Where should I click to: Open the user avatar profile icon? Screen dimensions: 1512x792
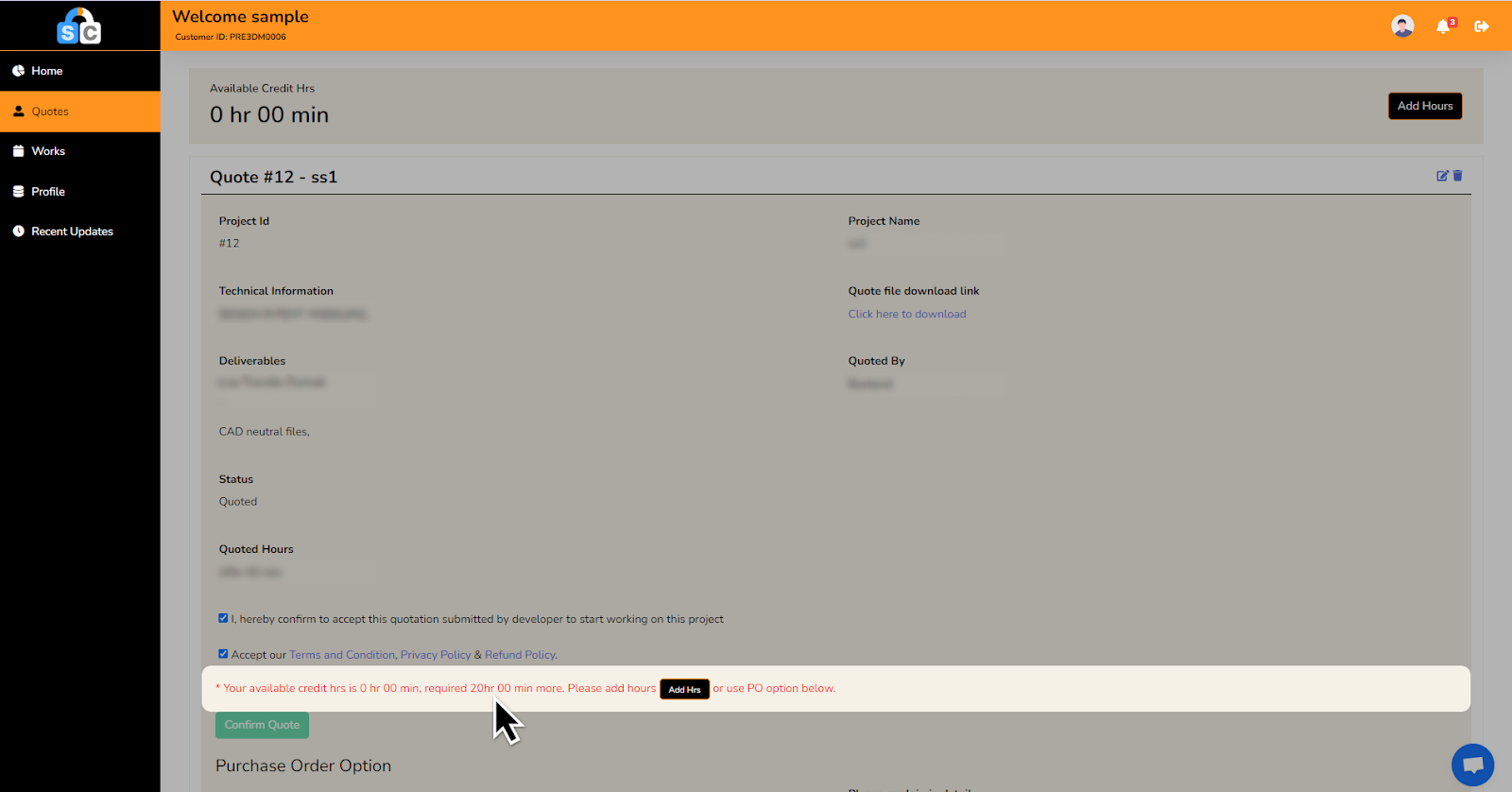(x=1402, y=26)
